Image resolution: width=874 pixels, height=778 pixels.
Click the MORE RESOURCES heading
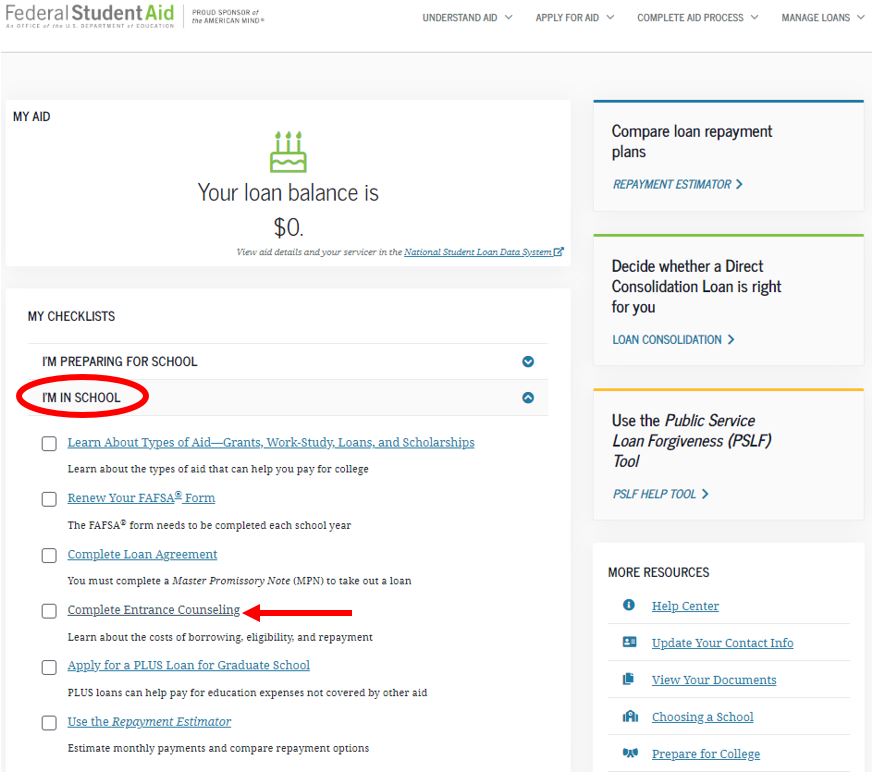[658, 572]
